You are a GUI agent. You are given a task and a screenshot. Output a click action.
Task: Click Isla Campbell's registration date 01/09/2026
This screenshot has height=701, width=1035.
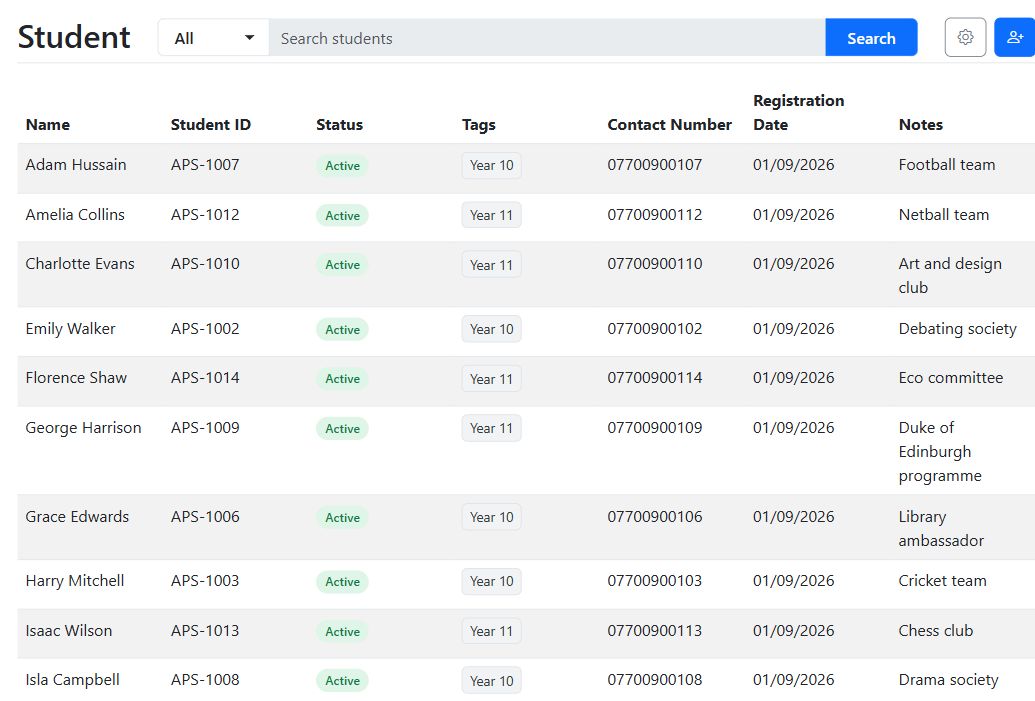[793, 680]
